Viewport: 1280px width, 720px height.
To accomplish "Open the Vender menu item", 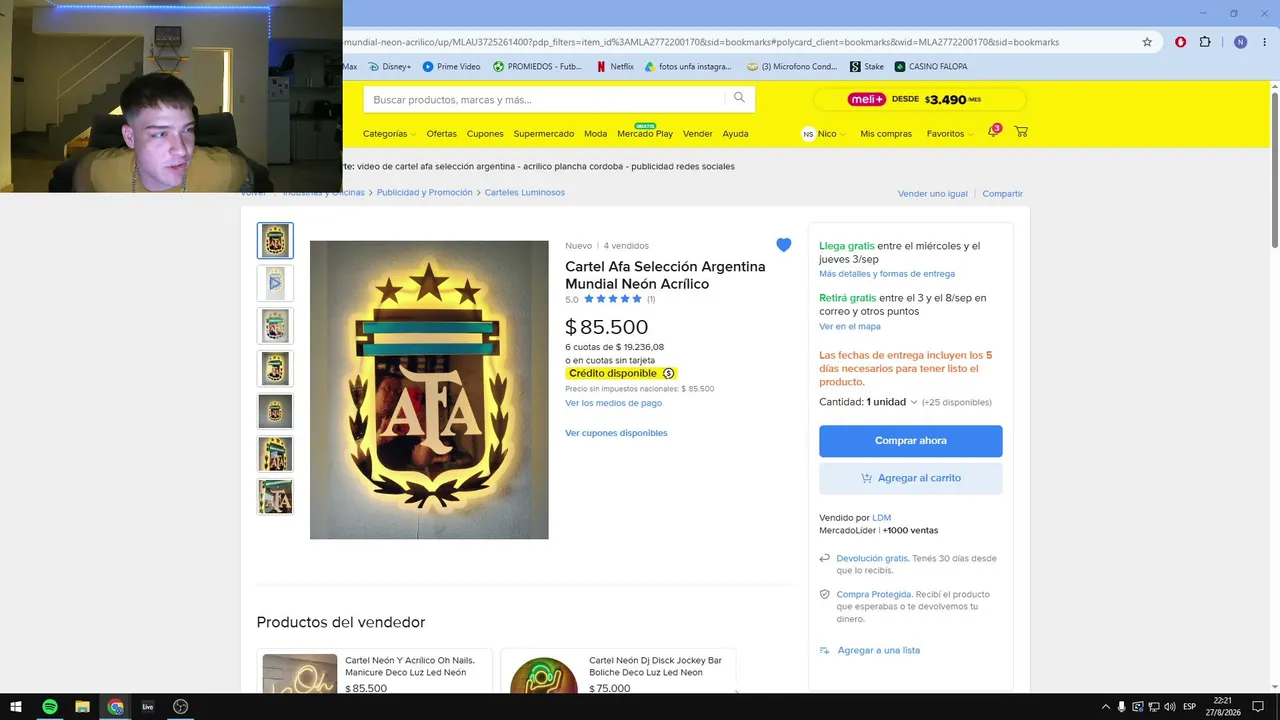I will 697,134.
